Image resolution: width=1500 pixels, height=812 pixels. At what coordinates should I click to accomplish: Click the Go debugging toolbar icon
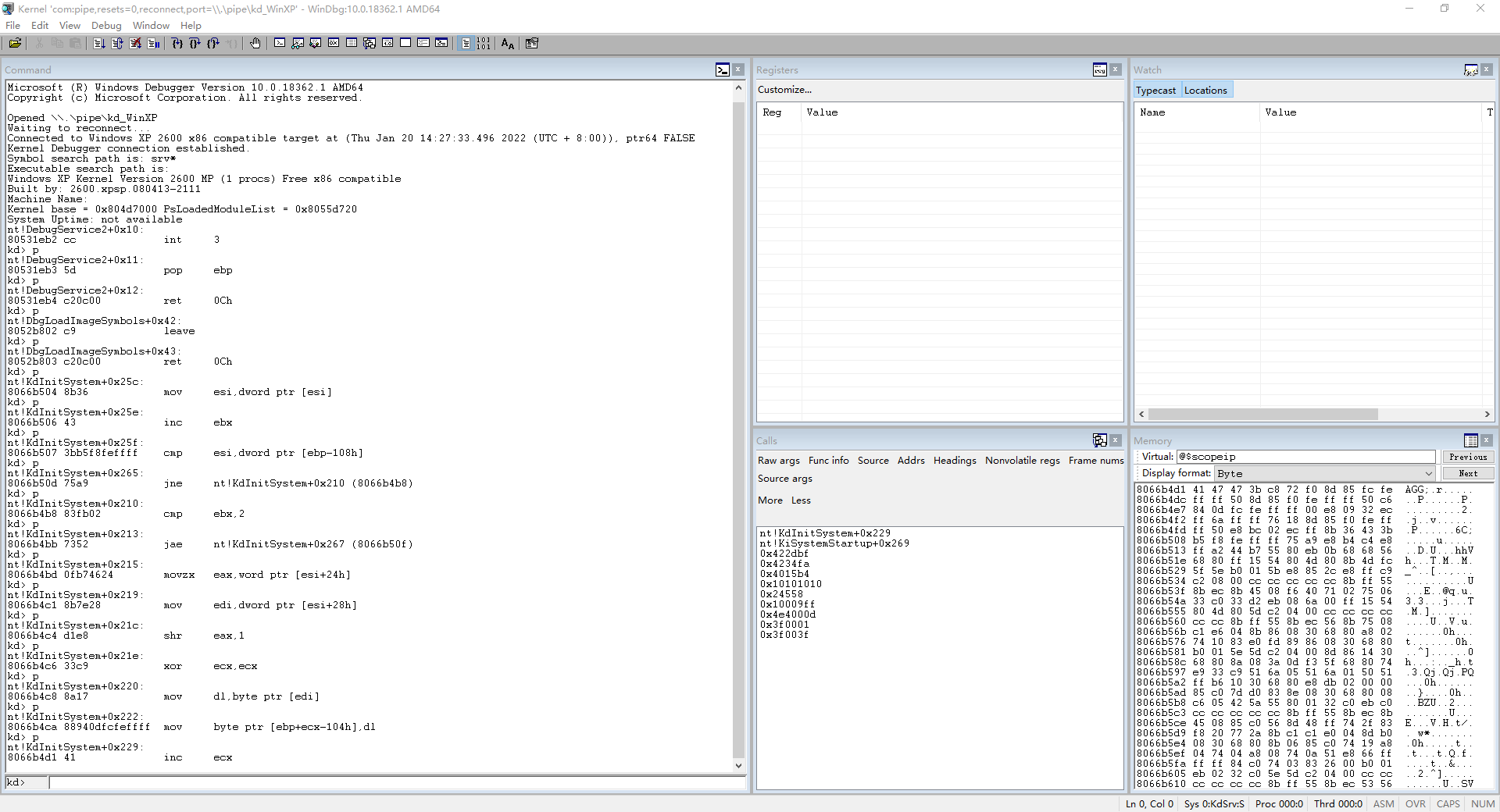click(99, 44)
